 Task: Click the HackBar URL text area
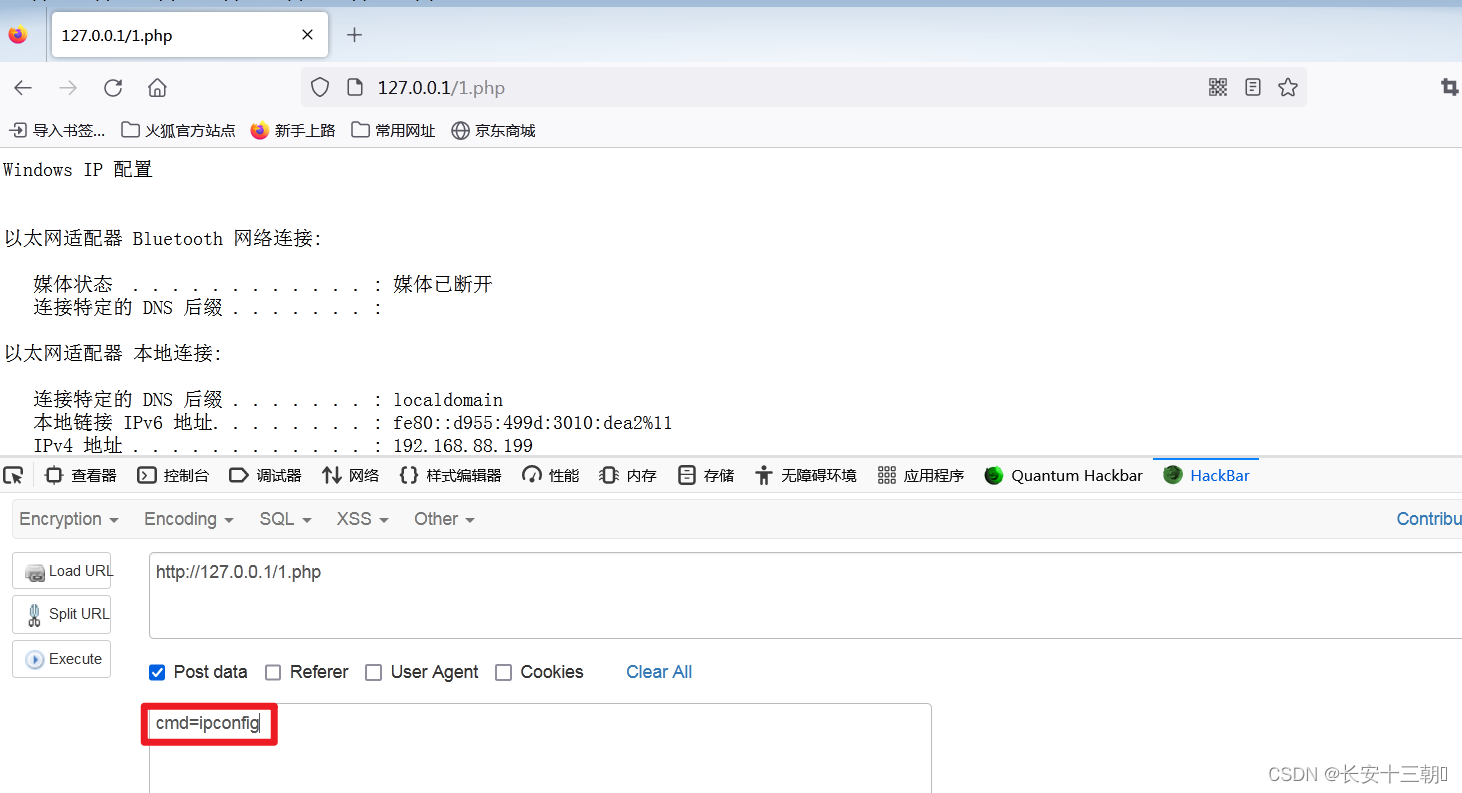click(x=805, y=595)
